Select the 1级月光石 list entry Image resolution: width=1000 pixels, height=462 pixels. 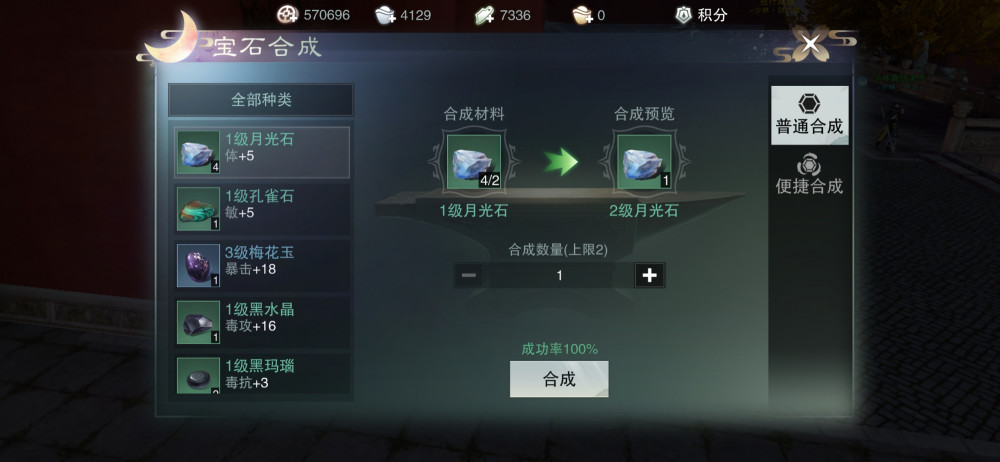[262, 153]
